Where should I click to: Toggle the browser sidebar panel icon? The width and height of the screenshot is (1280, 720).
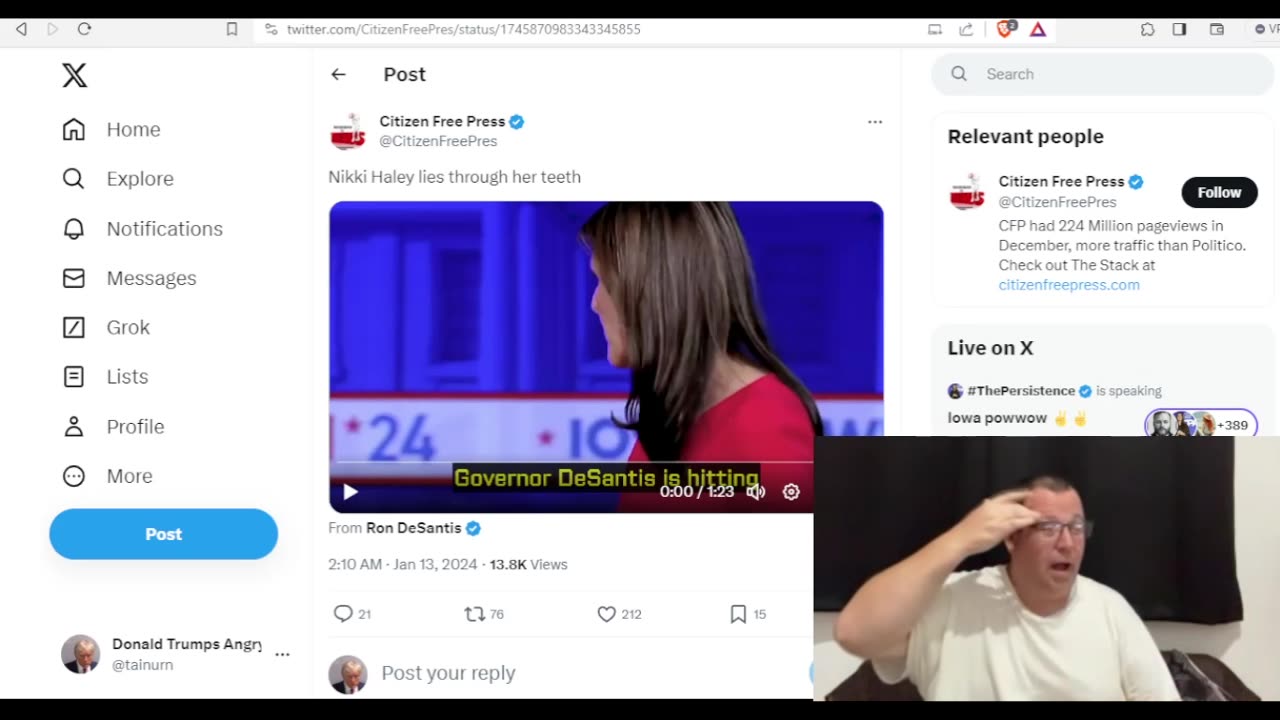click(x=1180, y=29)
